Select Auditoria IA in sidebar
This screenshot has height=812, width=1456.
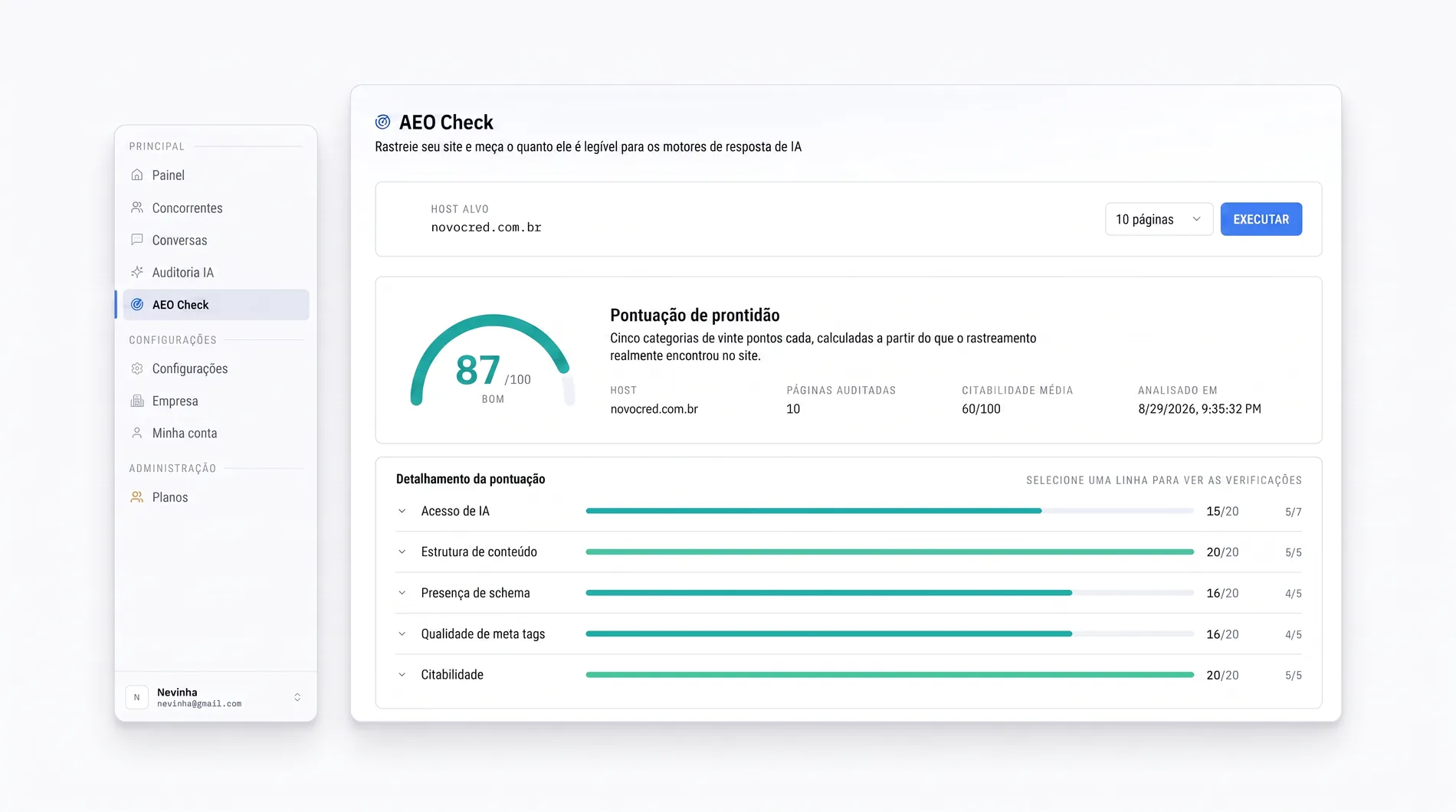pyautogui.click(x=216, y=272)
